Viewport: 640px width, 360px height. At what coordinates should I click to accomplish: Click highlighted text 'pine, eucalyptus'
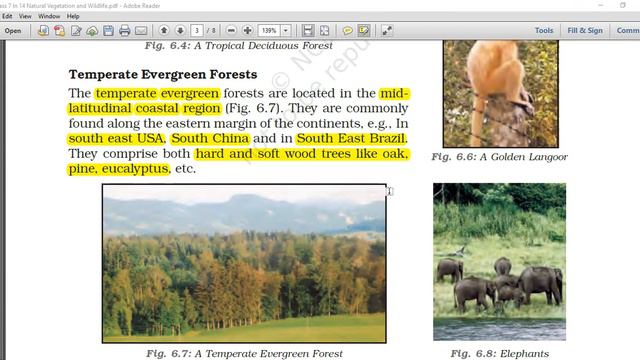click(x=118, y=169)
